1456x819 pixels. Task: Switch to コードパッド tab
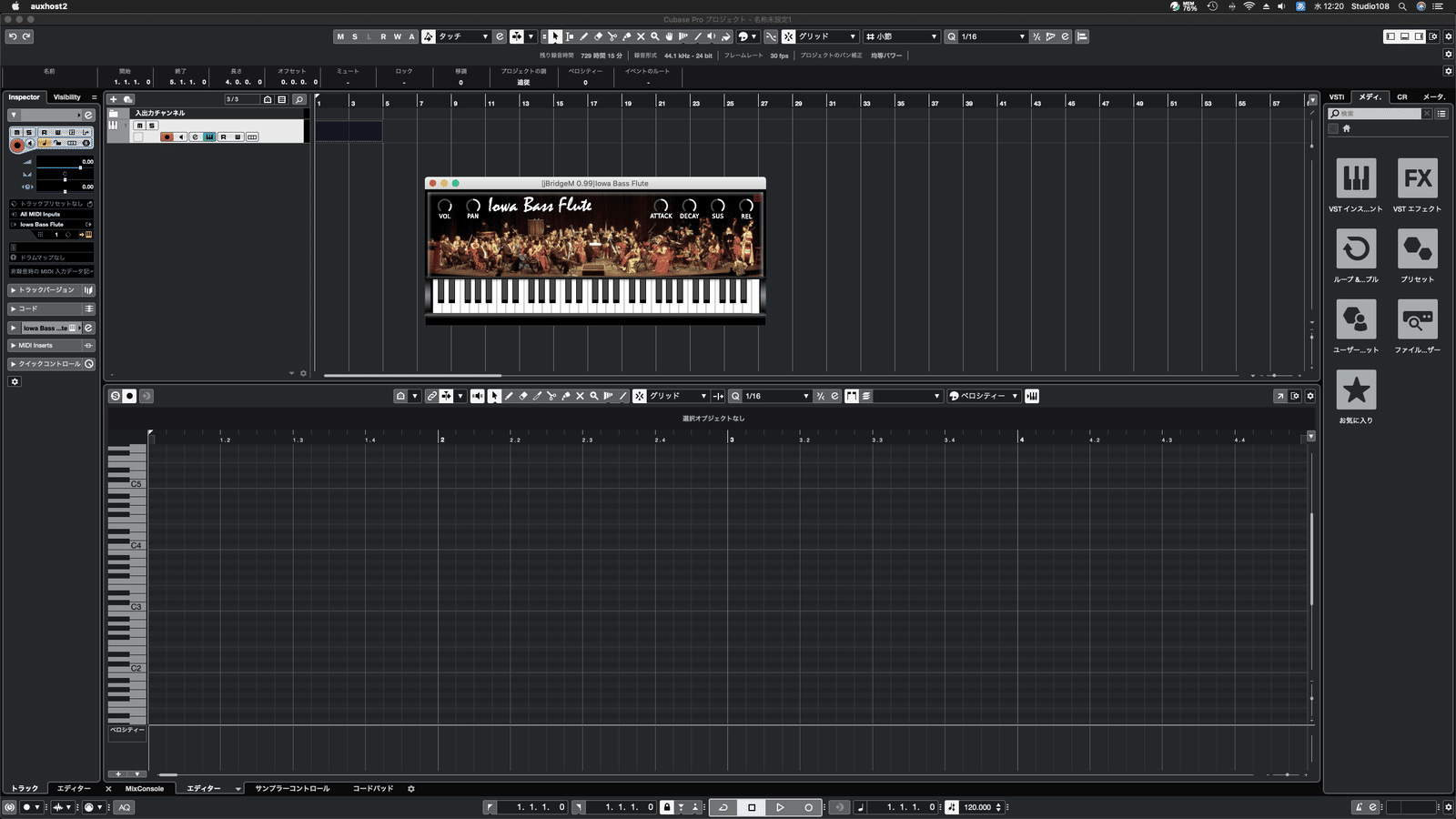[373, 789]
